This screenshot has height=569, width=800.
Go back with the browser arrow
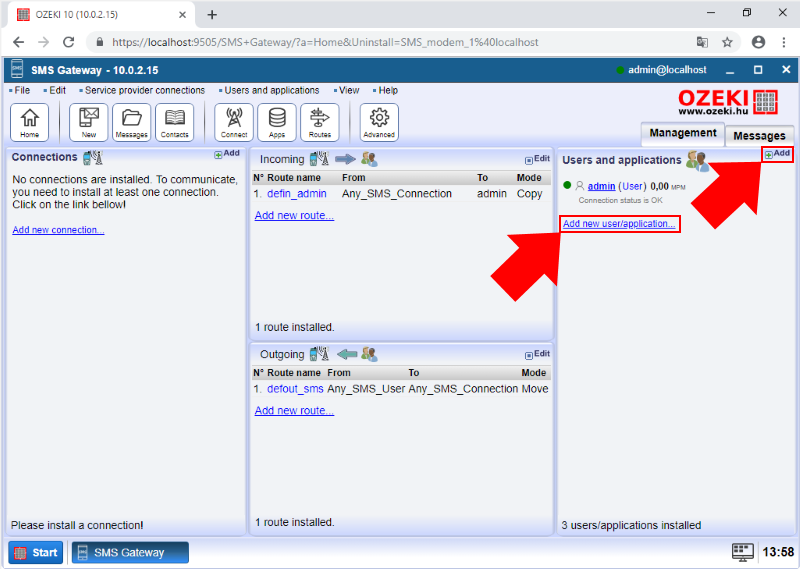[x=18, y=42]
